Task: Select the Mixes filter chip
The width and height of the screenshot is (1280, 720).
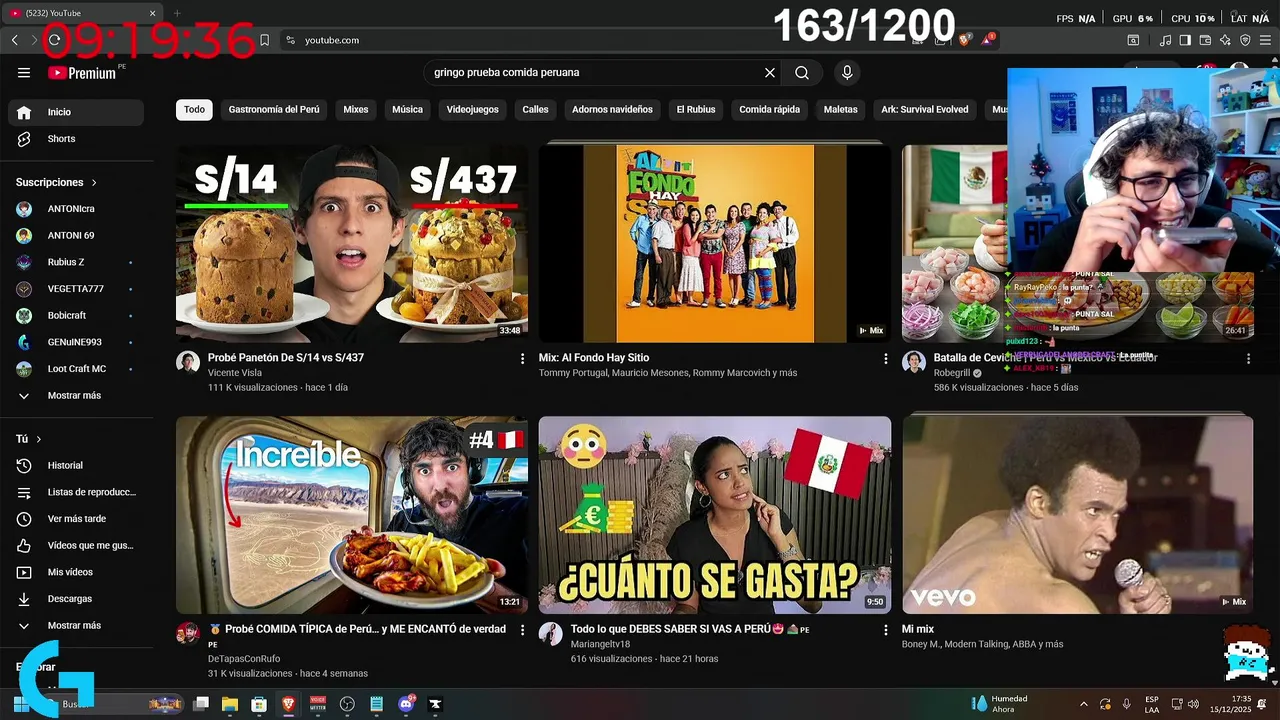Action: (x=356, y=109)
